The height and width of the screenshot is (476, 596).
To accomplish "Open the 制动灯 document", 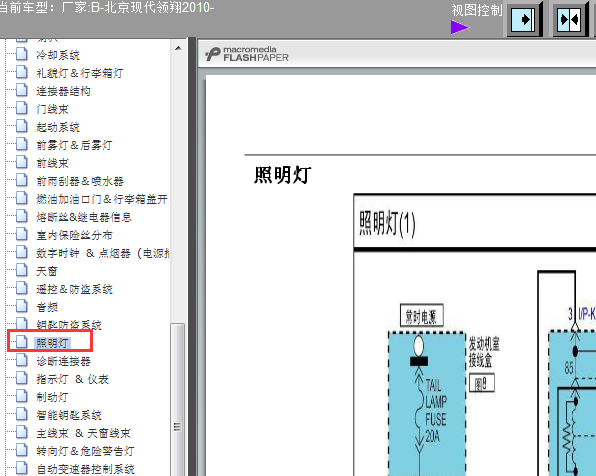I will click(x=52, y=397).
